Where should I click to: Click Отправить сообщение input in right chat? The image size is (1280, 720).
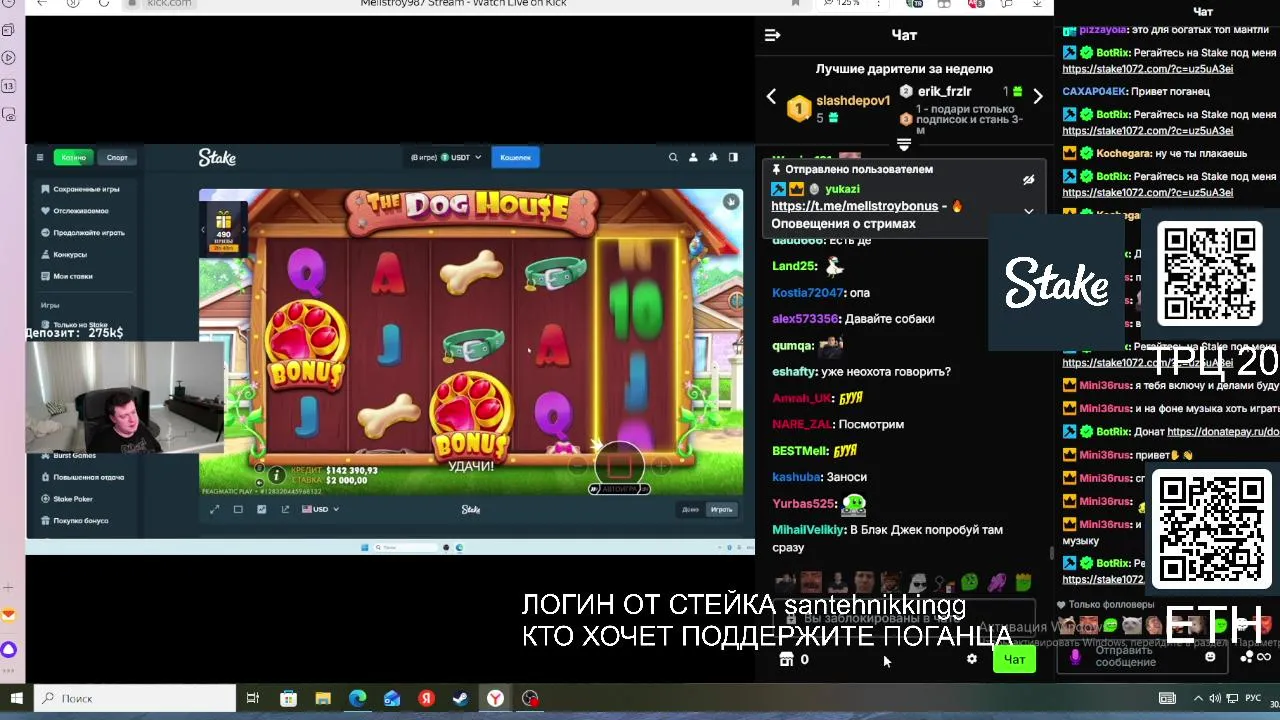point(1140,657)
